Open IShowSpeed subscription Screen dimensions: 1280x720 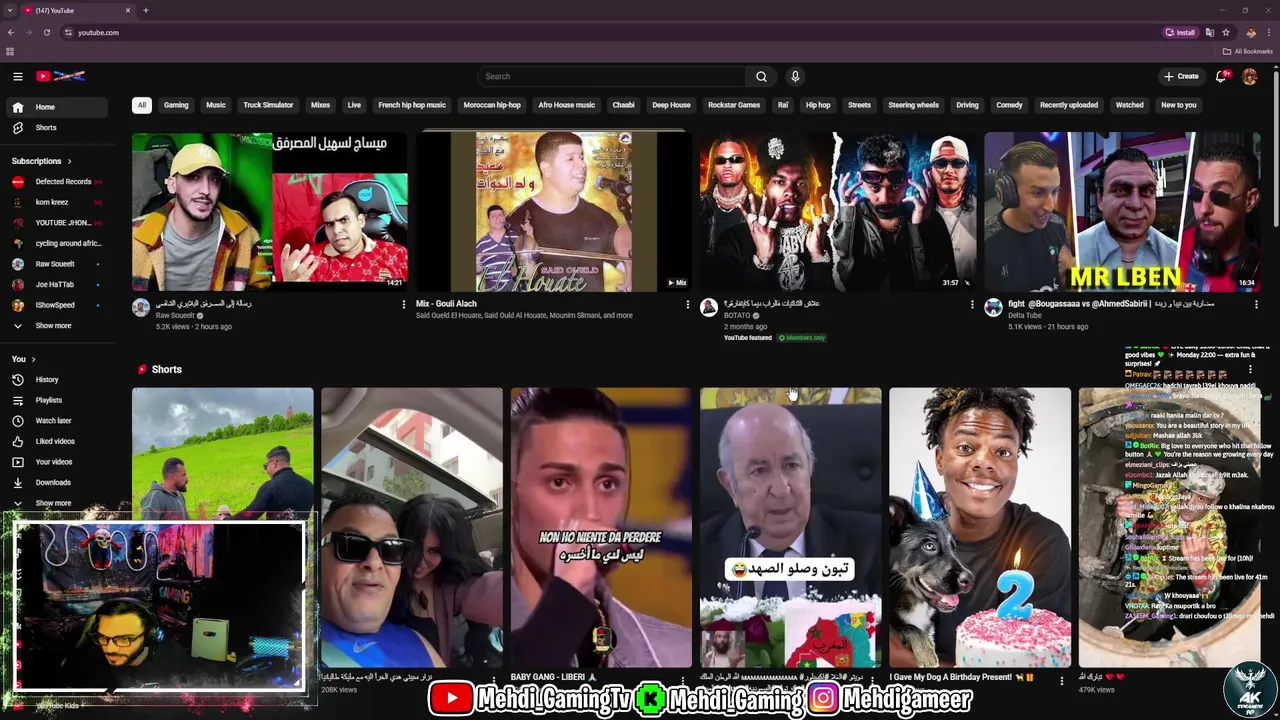[58, 305]
